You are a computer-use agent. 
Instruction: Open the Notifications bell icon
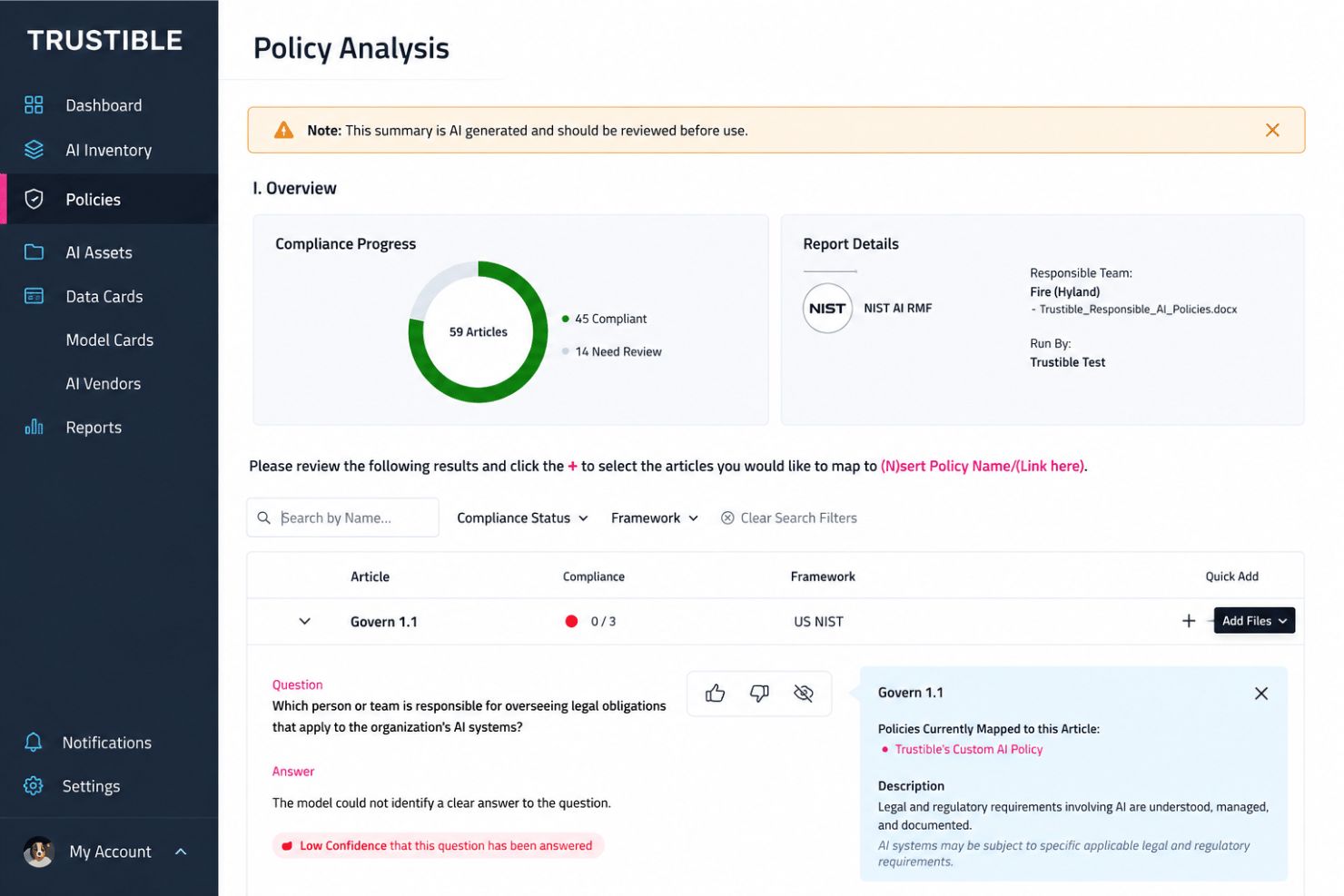[34, 743]
